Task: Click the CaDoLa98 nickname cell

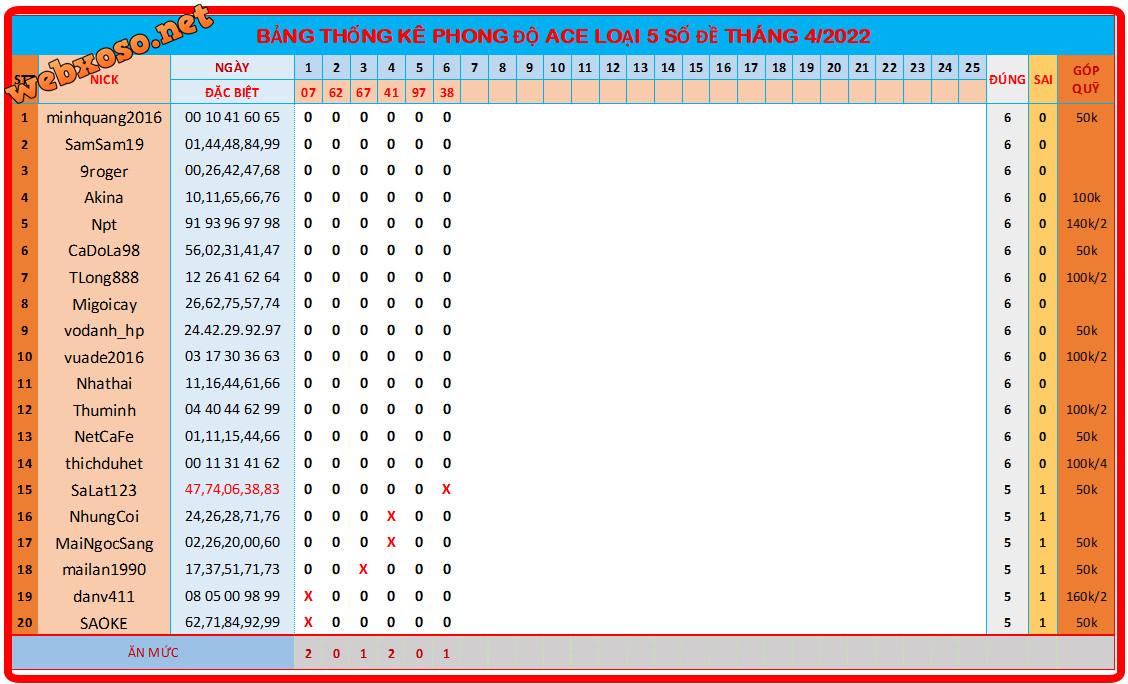Action: [104, 250]
